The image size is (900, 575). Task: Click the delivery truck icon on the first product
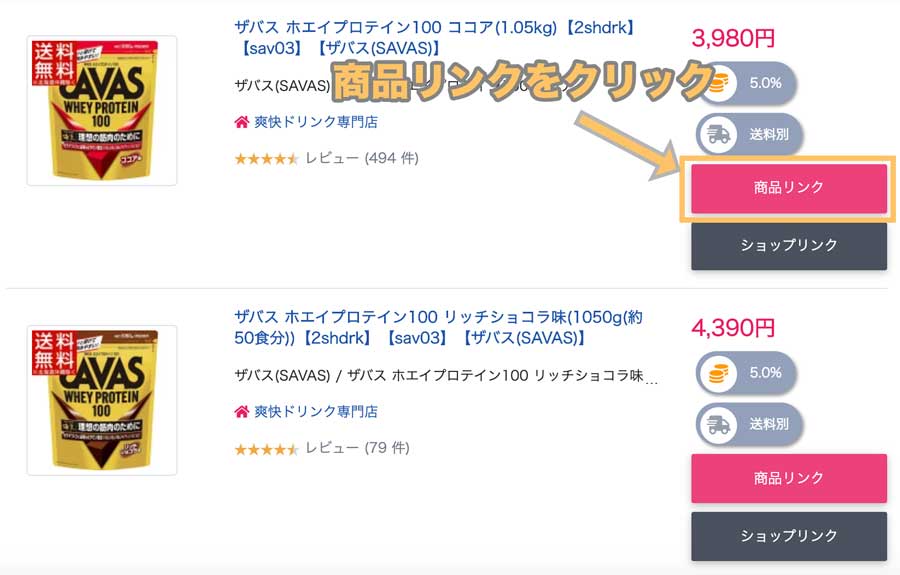[x=718, y=135]
